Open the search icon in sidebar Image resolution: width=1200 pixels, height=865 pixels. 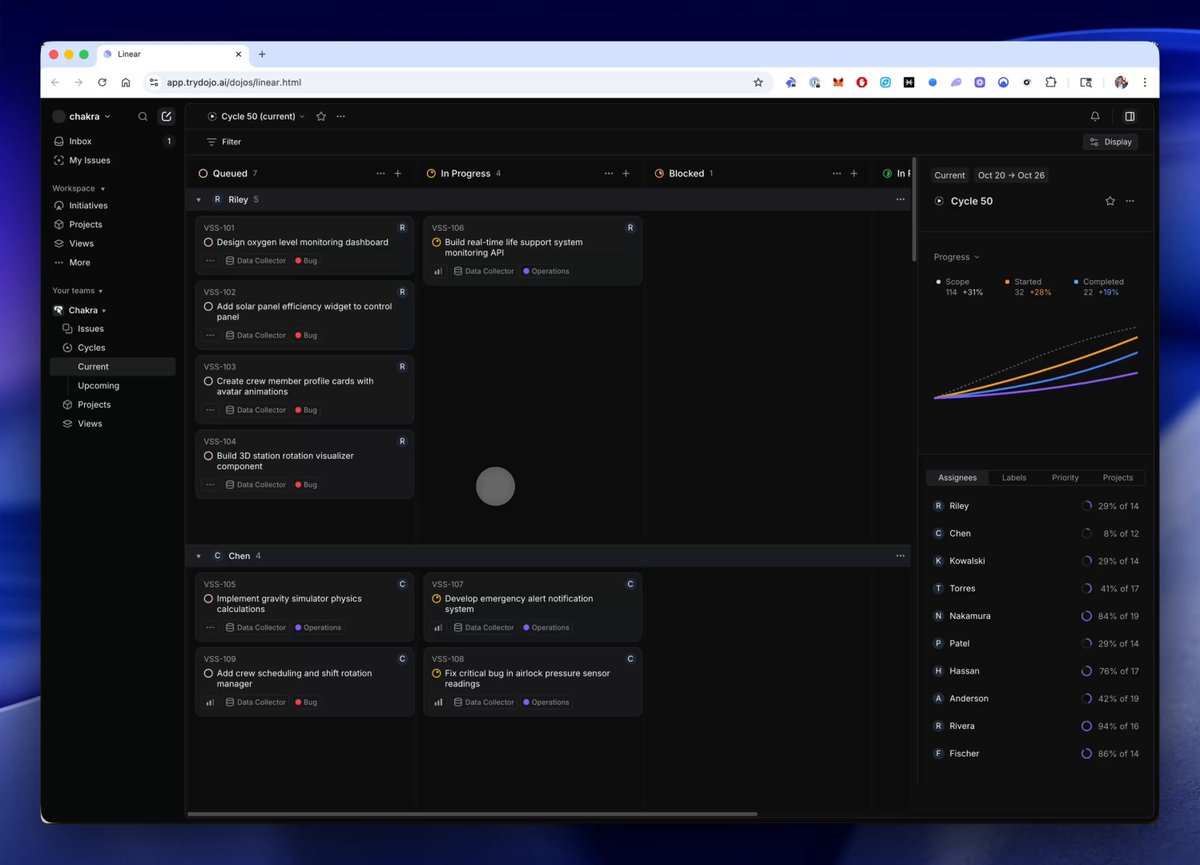[143, 117]
